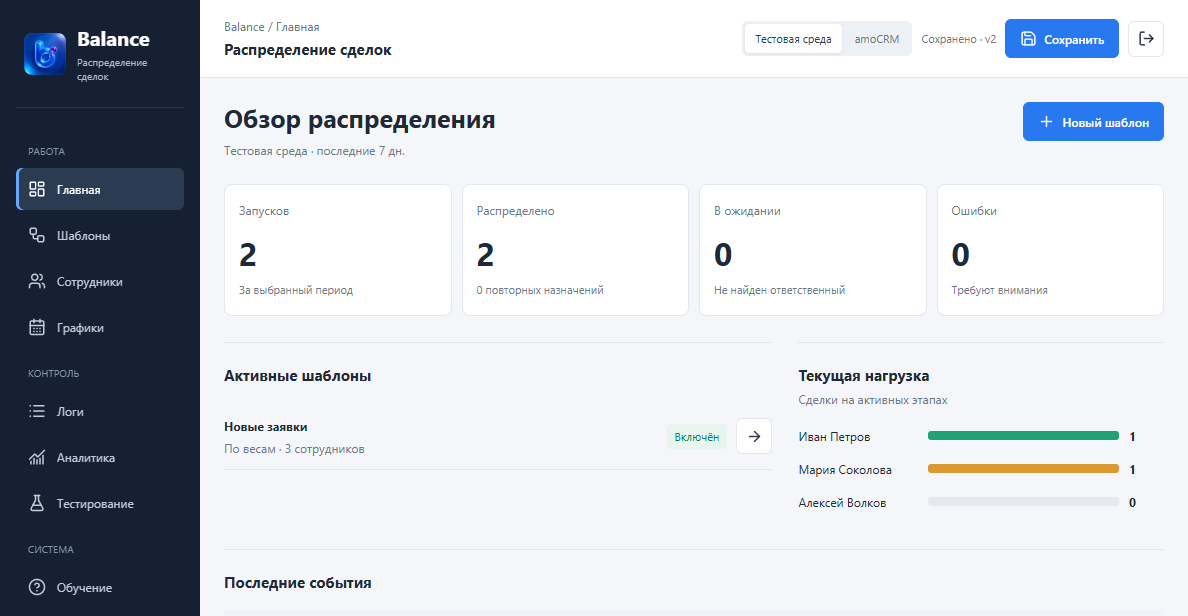Click the Ошибки stat card

tap(1050, 250)
